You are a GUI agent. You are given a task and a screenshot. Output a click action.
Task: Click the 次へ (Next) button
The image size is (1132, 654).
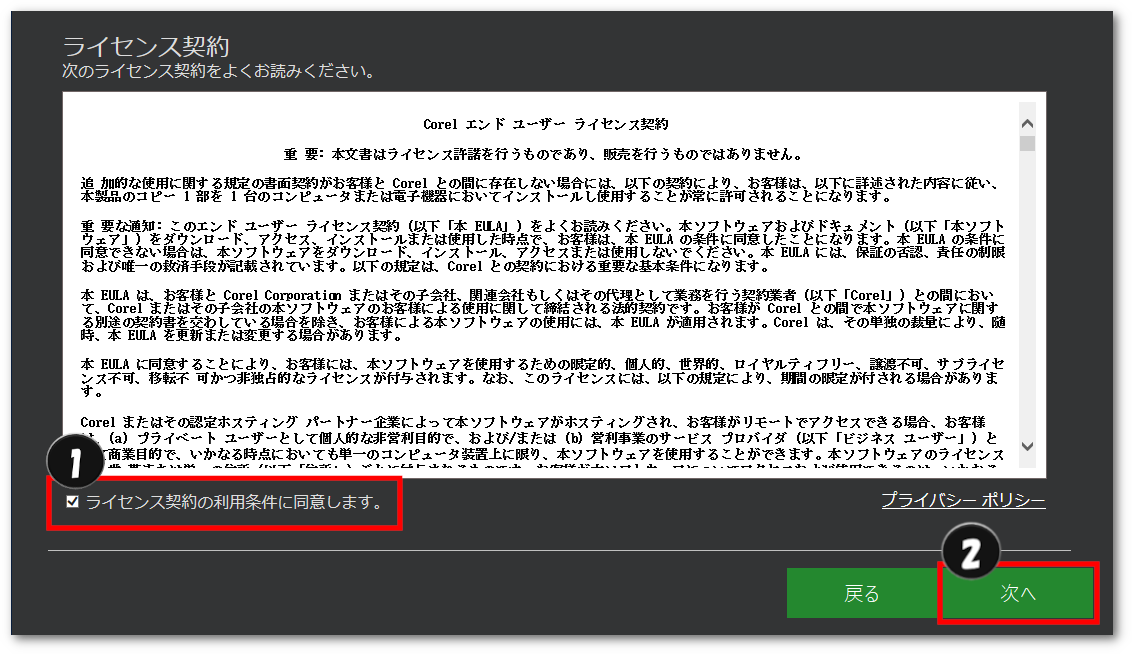(x=1018, y=593)
